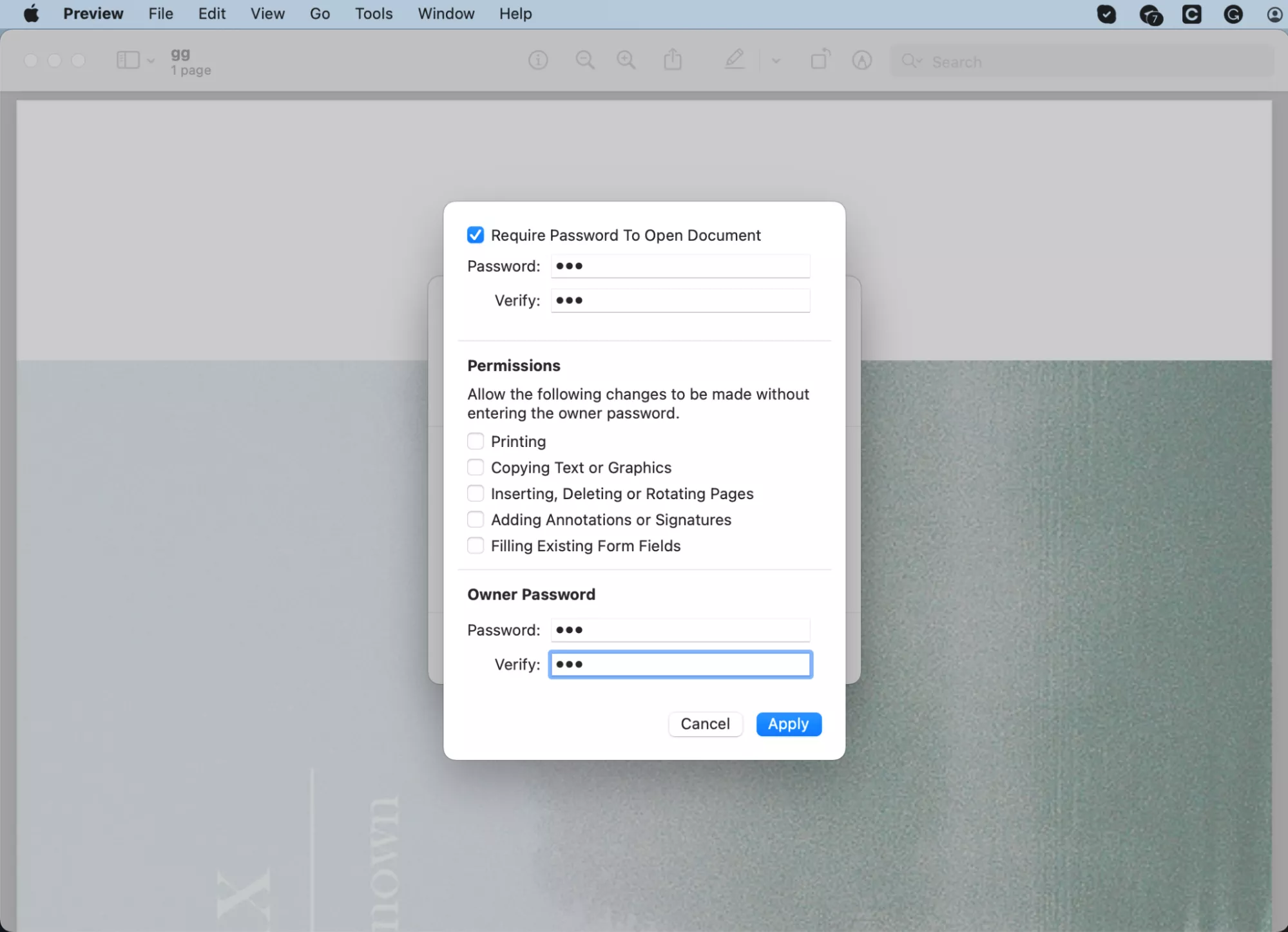
Task: Select the Zoom In magnifier icon
Action: 626,60
